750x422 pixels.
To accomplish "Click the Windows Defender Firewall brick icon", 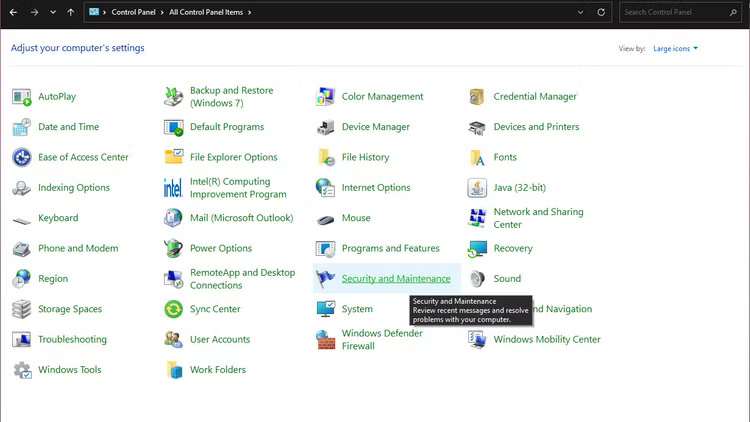I will (x=326, y=340).
